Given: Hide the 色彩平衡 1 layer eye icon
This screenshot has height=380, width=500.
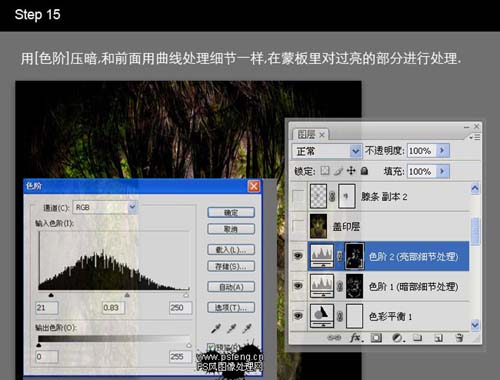Looking at the screenshot, I should pyautogui.click(x=298, y=316).
